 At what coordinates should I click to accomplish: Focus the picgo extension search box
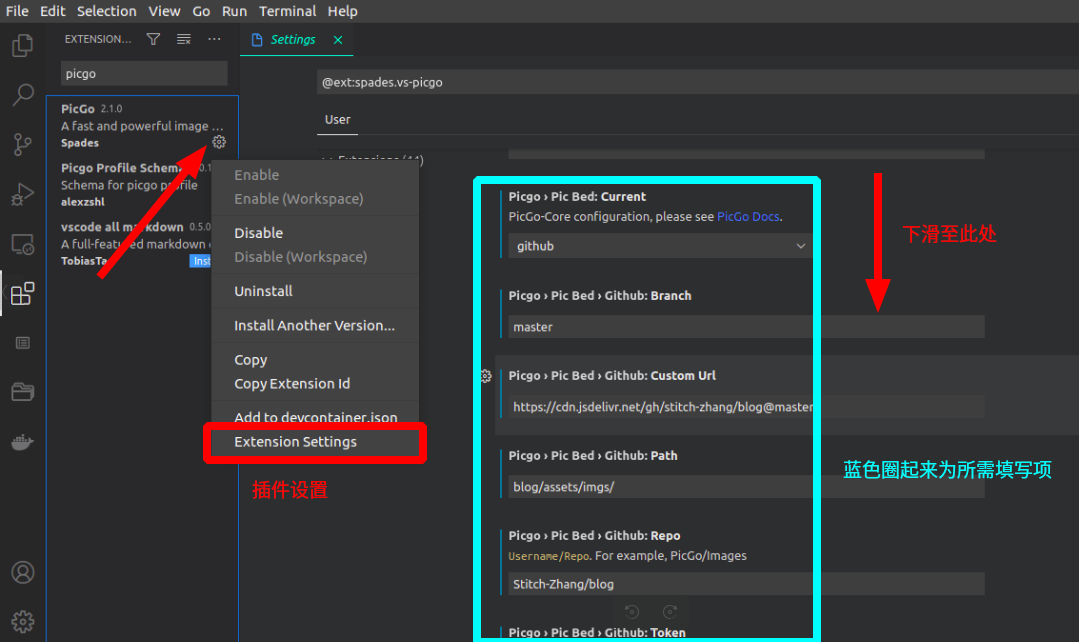click(143, 72)
